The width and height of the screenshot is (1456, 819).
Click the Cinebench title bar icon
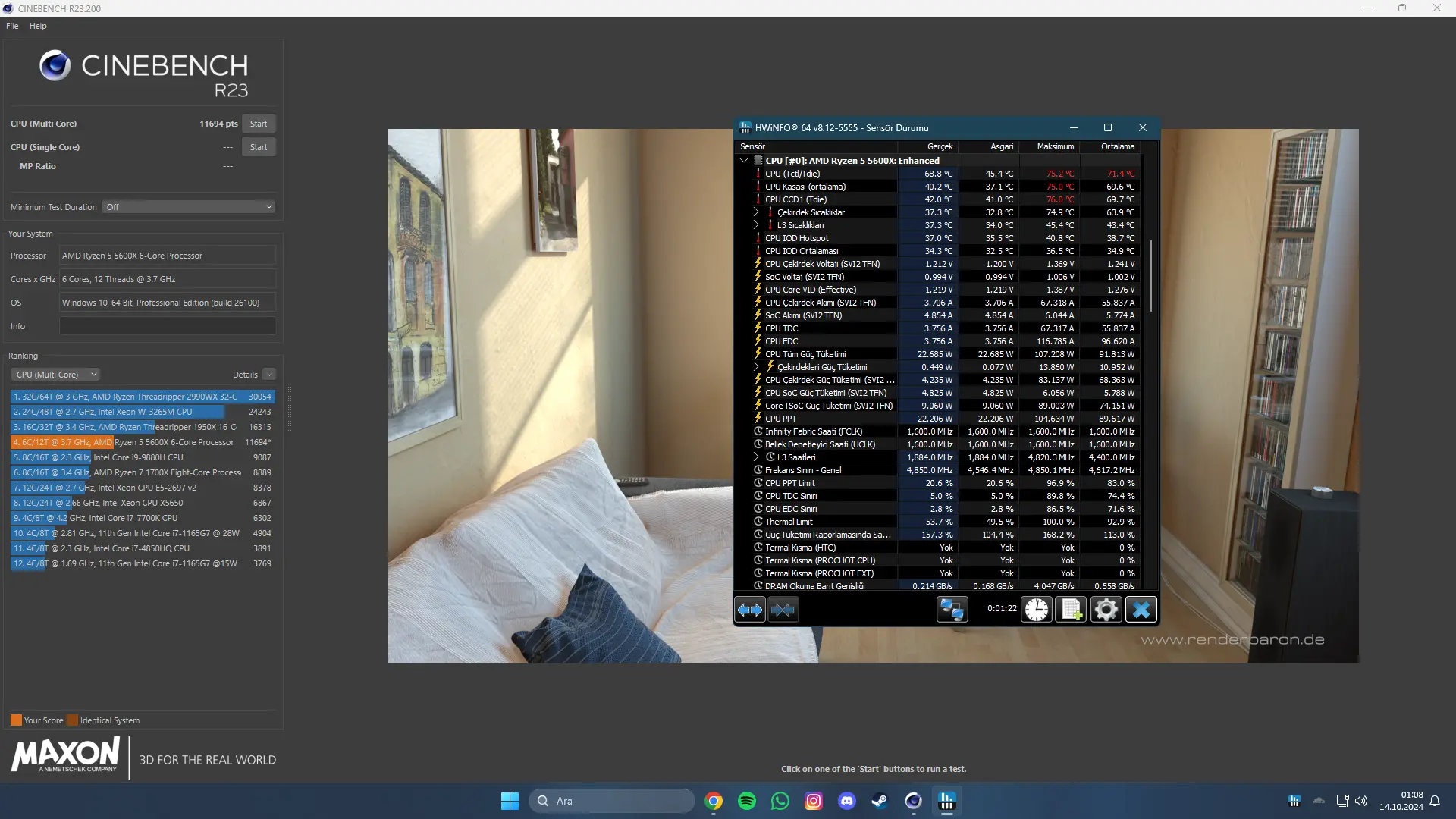(x=8, y=8)
